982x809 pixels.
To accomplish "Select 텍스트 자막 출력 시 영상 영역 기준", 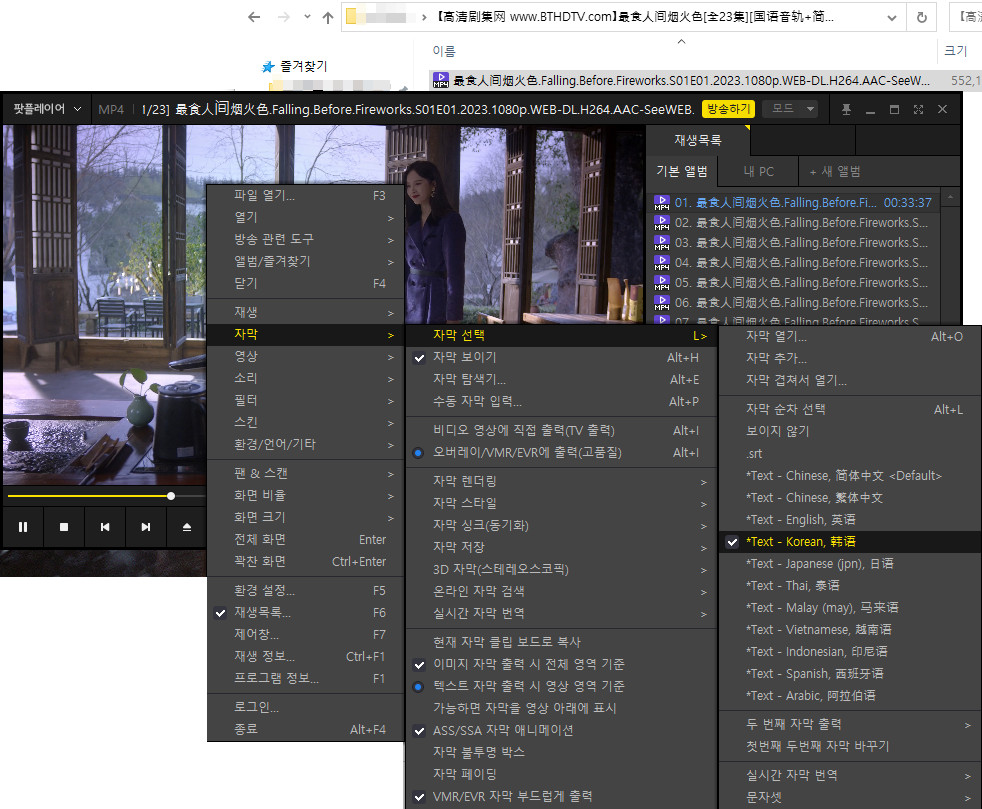I will tap(561, 686).
